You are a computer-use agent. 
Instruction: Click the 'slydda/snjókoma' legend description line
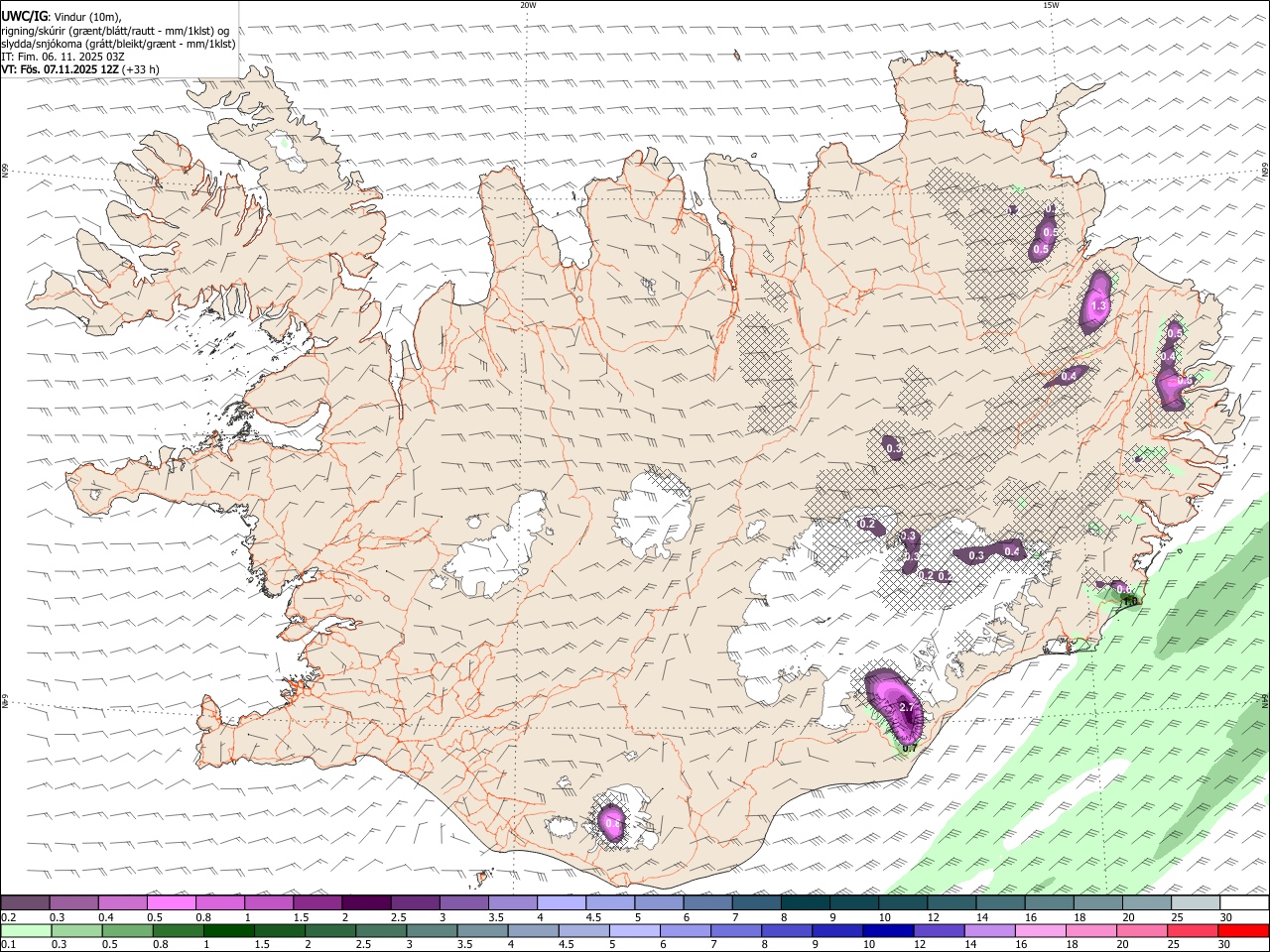click(118, 44)
